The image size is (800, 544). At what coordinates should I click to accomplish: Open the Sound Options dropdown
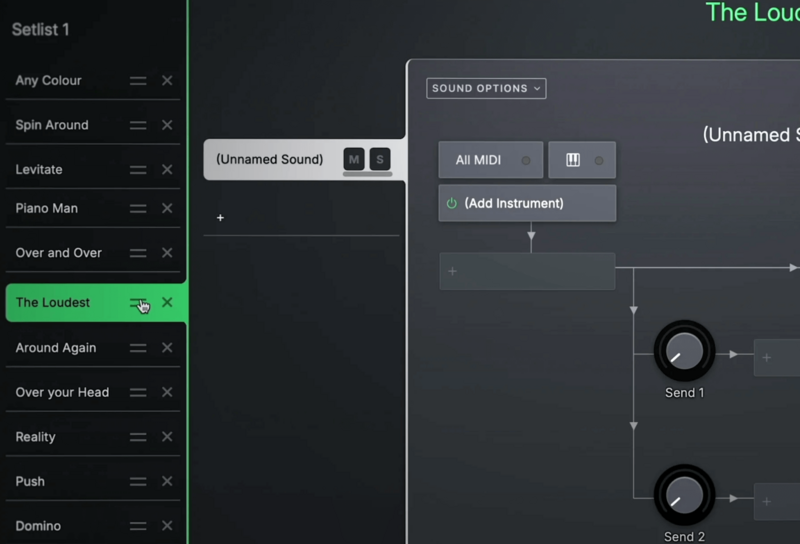click(x=486, y=88)
